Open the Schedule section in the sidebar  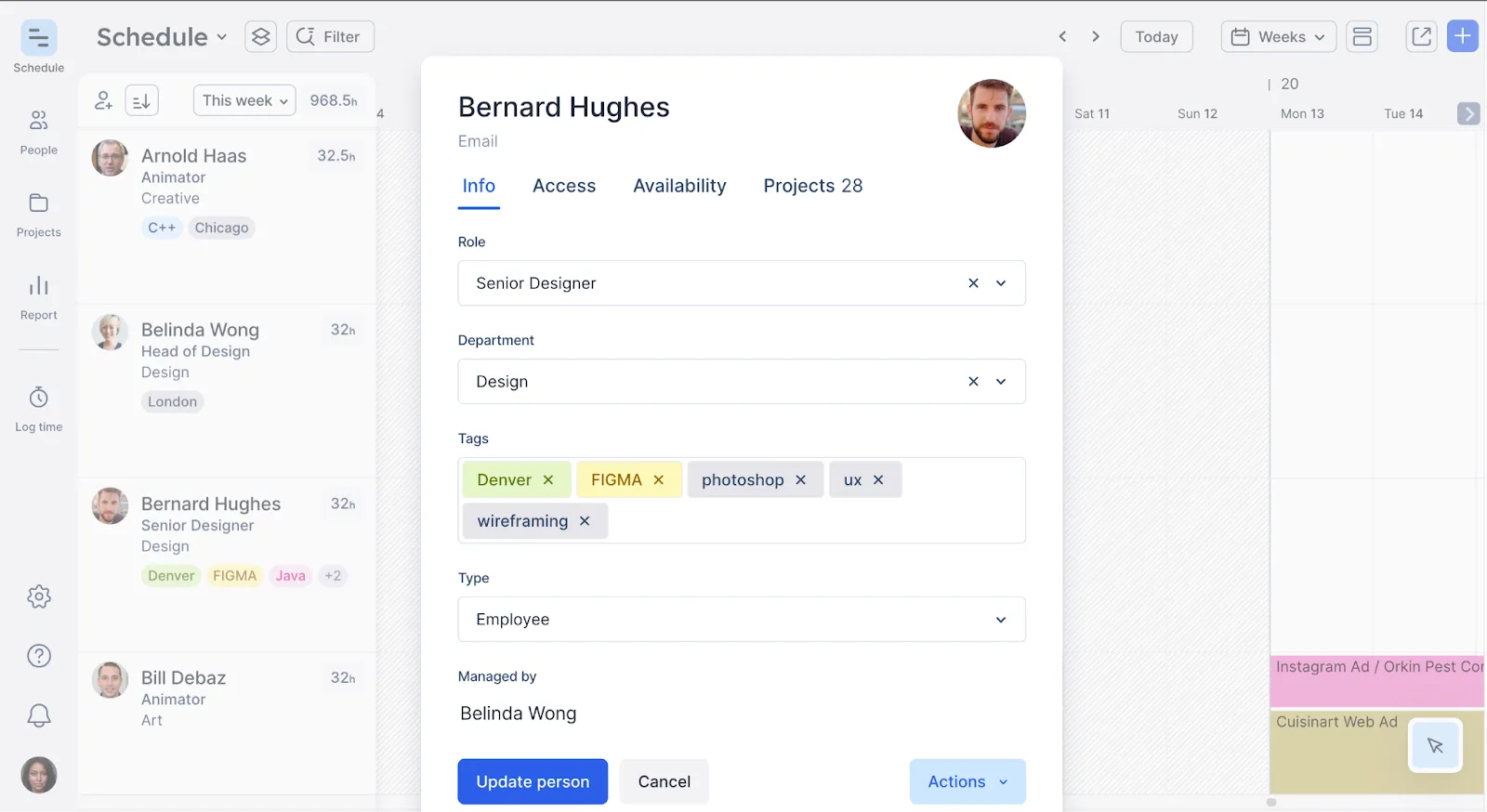pyautogui.click(x=38, y=47)
